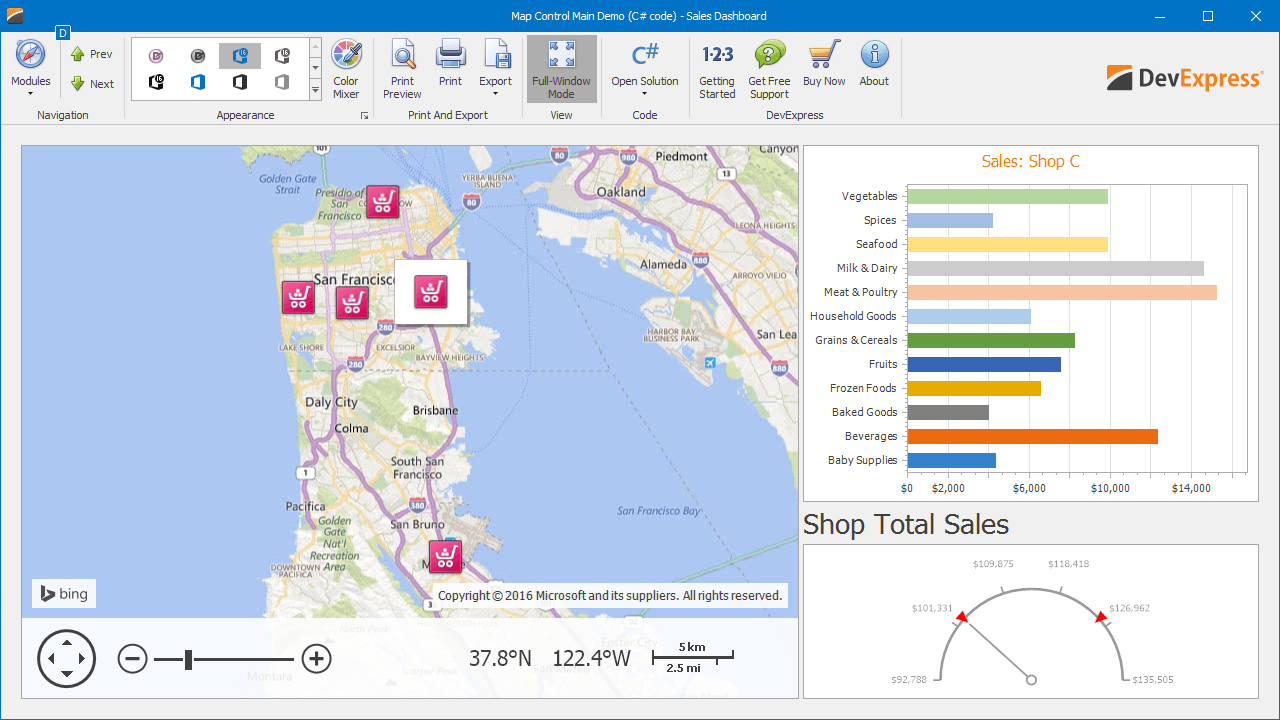Select the blue Office skin in gallery
Image resolution: width=1280 pixels, height=720 pixels.
(x=198, y=82)
